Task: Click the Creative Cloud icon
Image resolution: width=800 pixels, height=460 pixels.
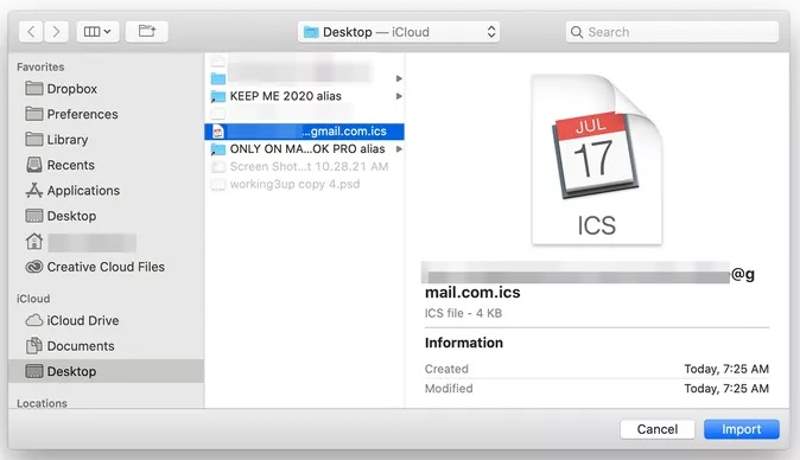Action: pyautogui.click(x=34, y=267)
